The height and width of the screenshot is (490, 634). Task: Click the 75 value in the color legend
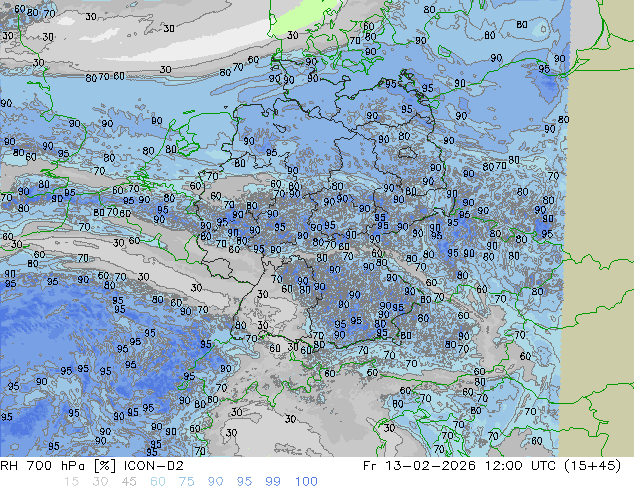pos(186,481)
